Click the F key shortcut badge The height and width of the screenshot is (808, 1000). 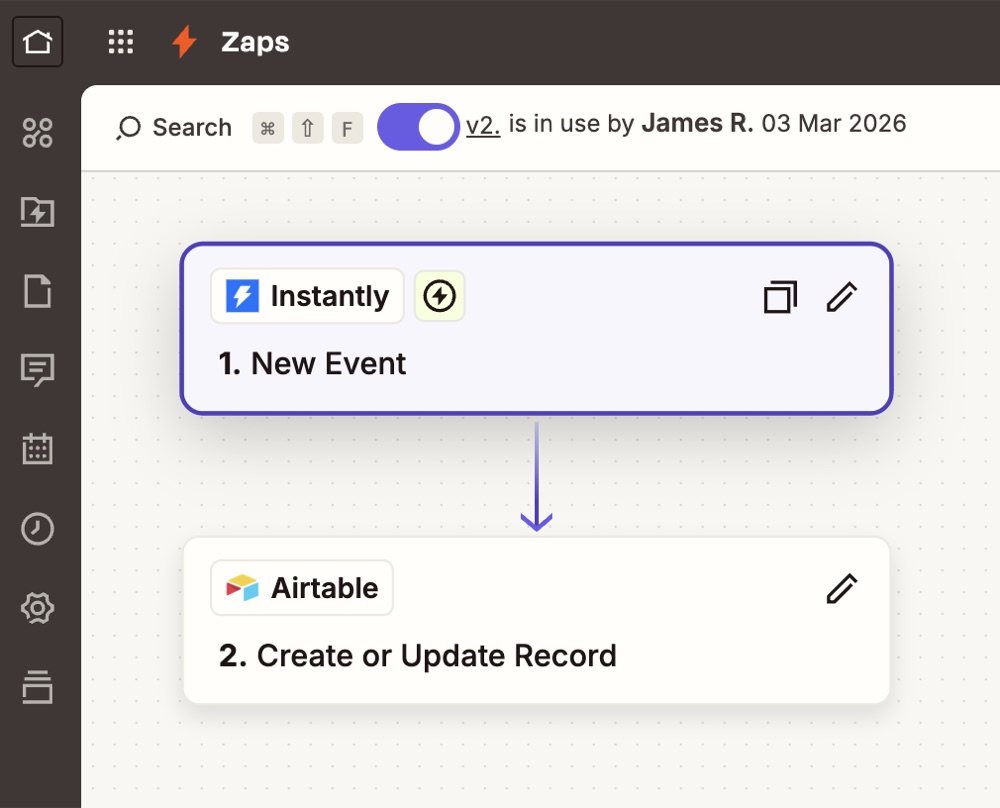(x=347, y=128)
